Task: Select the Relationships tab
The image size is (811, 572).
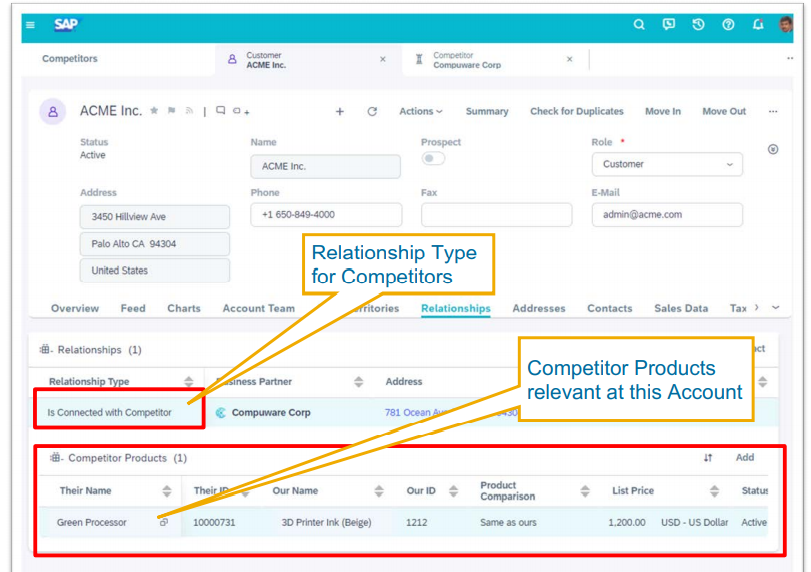Action: (456, 308)
